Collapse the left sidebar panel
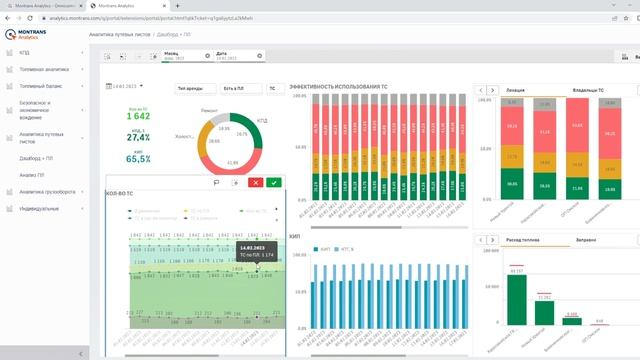The width and height of the screenshot is (640, 360). coord(81,354)
